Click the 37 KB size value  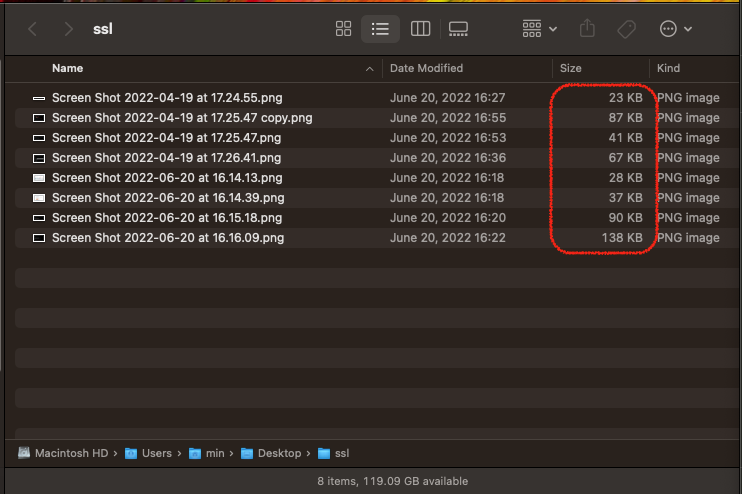(x=626, y=197)
